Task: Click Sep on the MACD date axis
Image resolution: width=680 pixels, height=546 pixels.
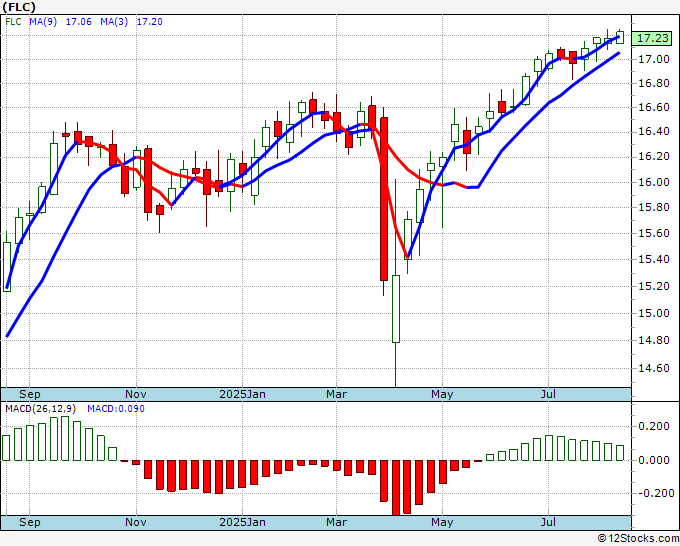Action: 29,522
